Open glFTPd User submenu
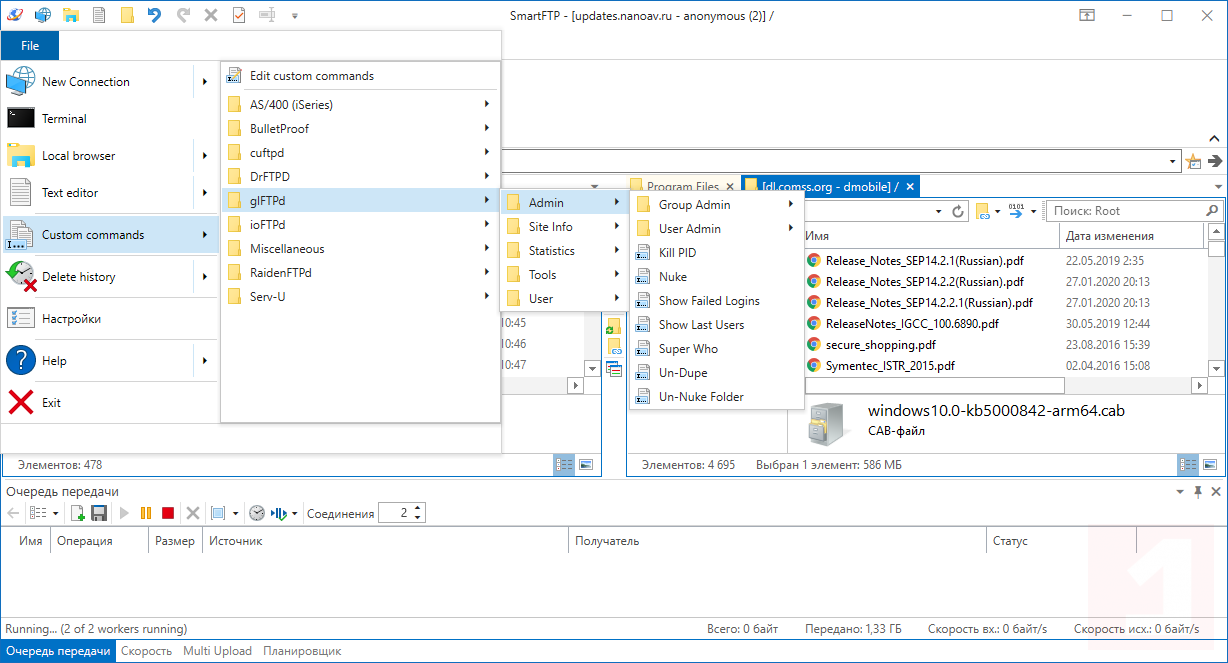Viewport: 1228px width, 663px height. point(564,299)
